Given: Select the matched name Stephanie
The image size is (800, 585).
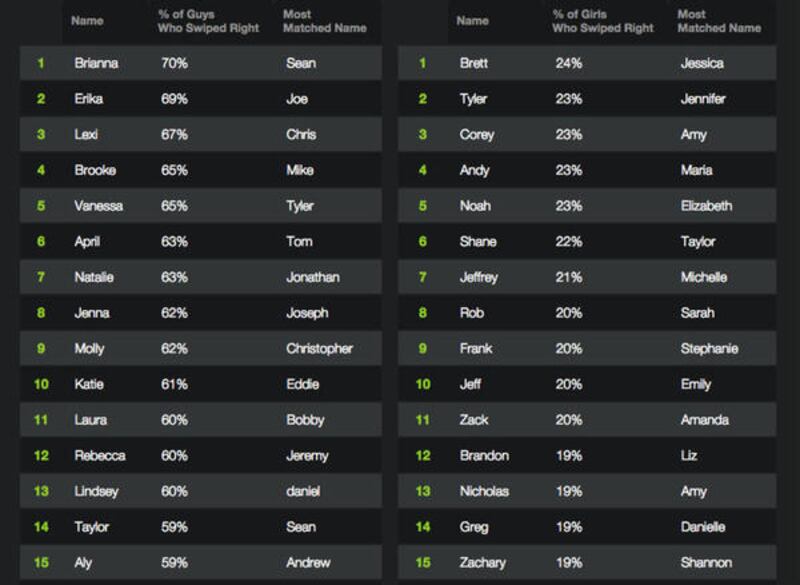Looking at the screenshot, I should 708,349.
